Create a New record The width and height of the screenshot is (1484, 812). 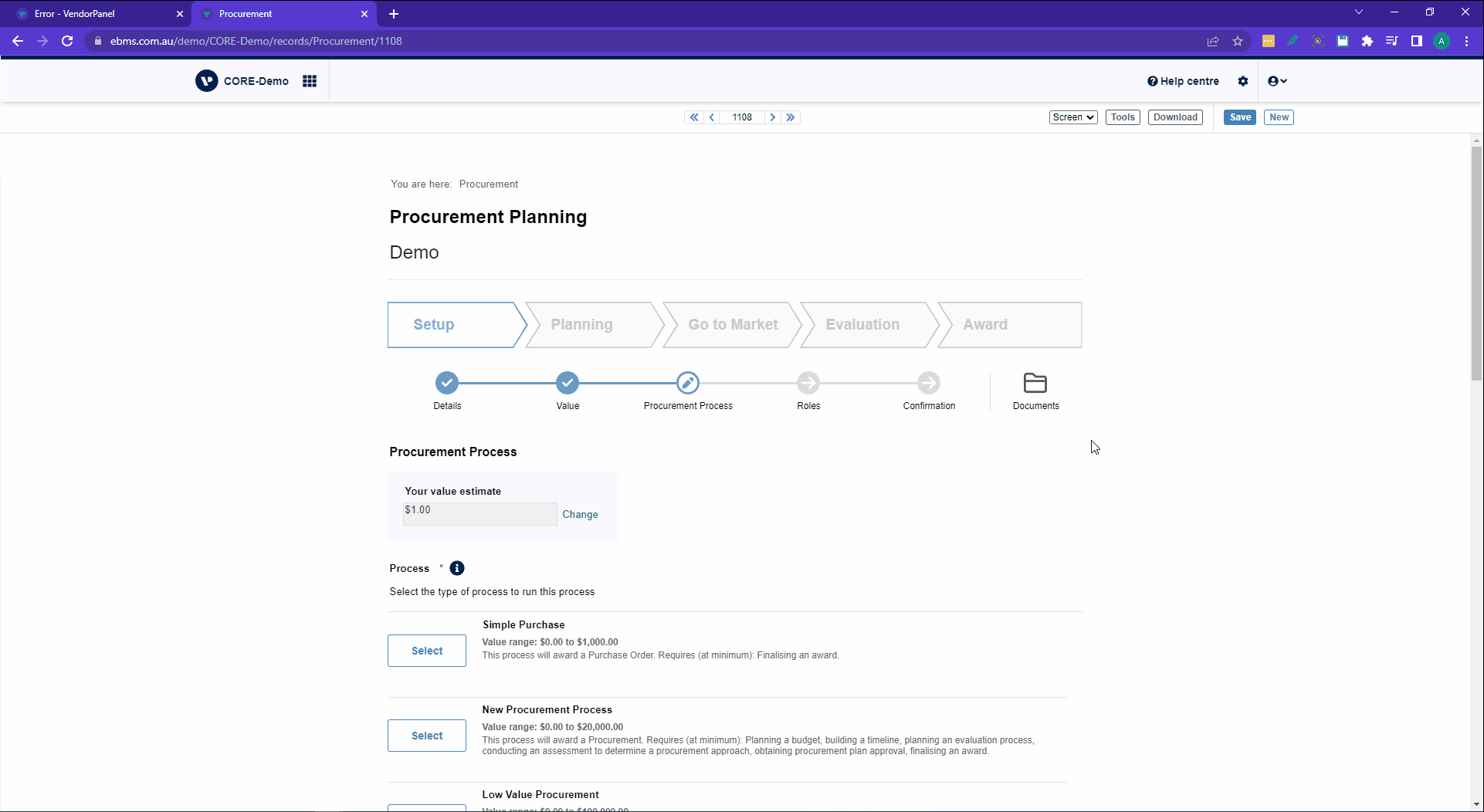(x=1279, y=117)
